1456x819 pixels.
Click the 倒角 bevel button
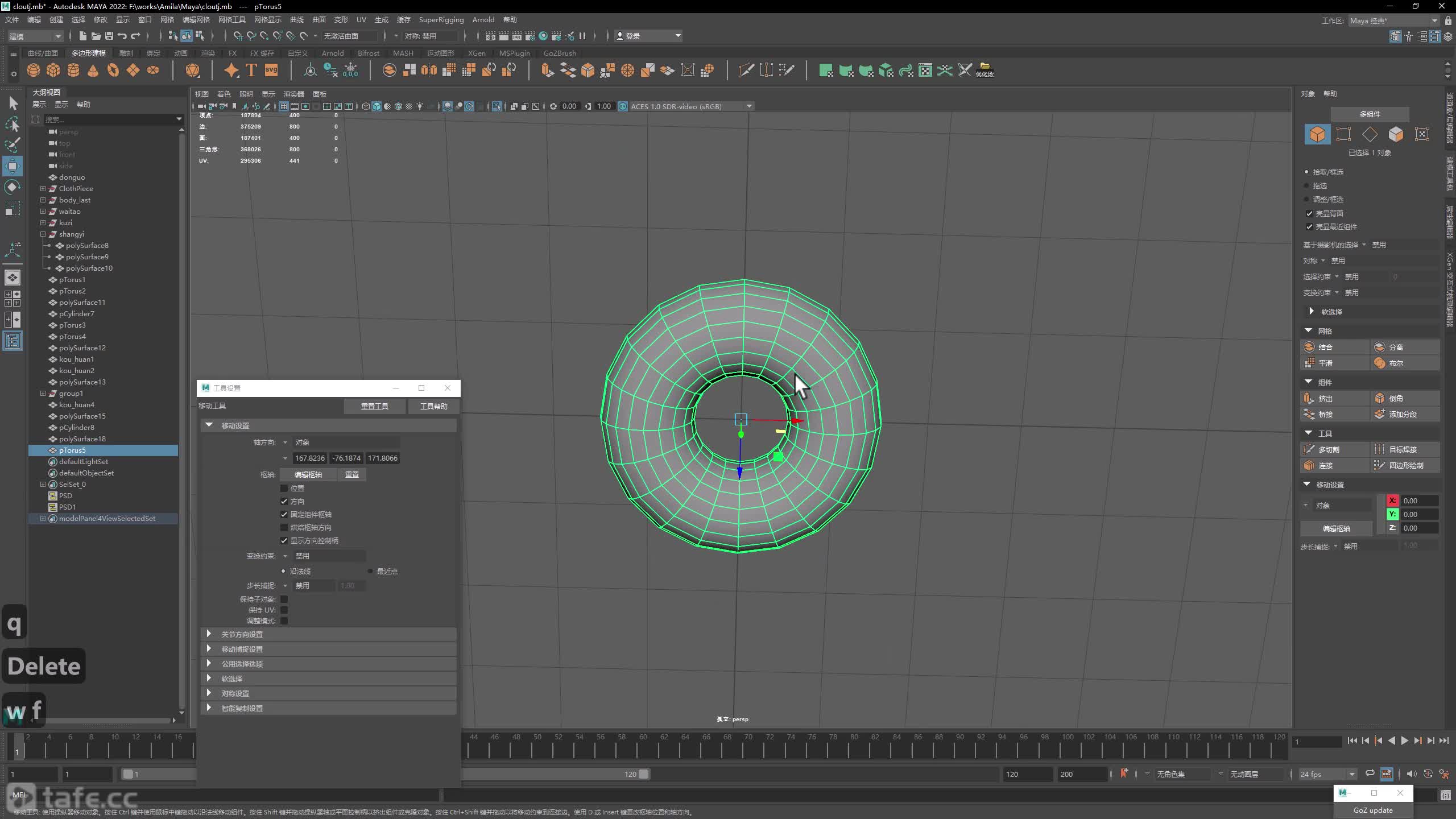pyautogui.click(x=1405, y=398)
